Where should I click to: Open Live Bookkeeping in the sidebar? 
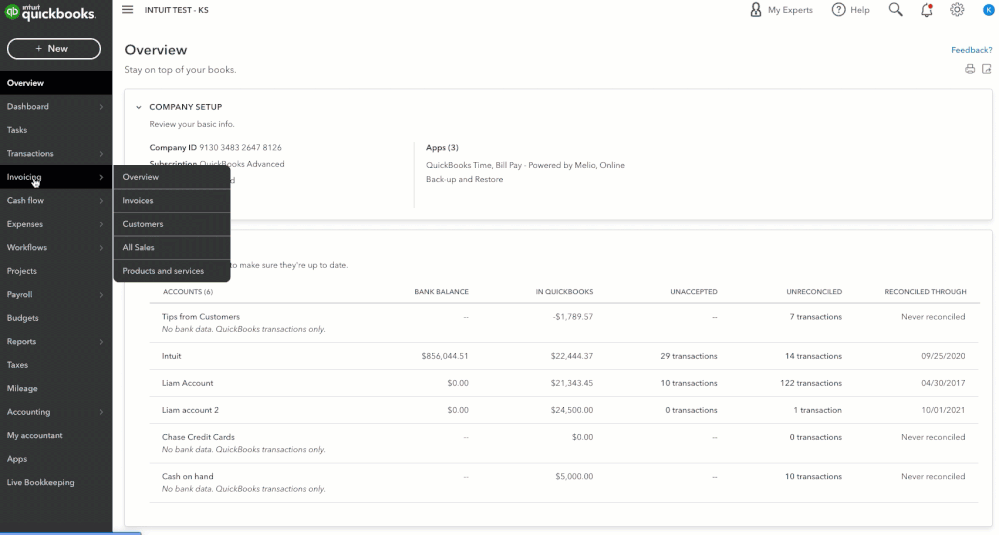click(56, 482)
